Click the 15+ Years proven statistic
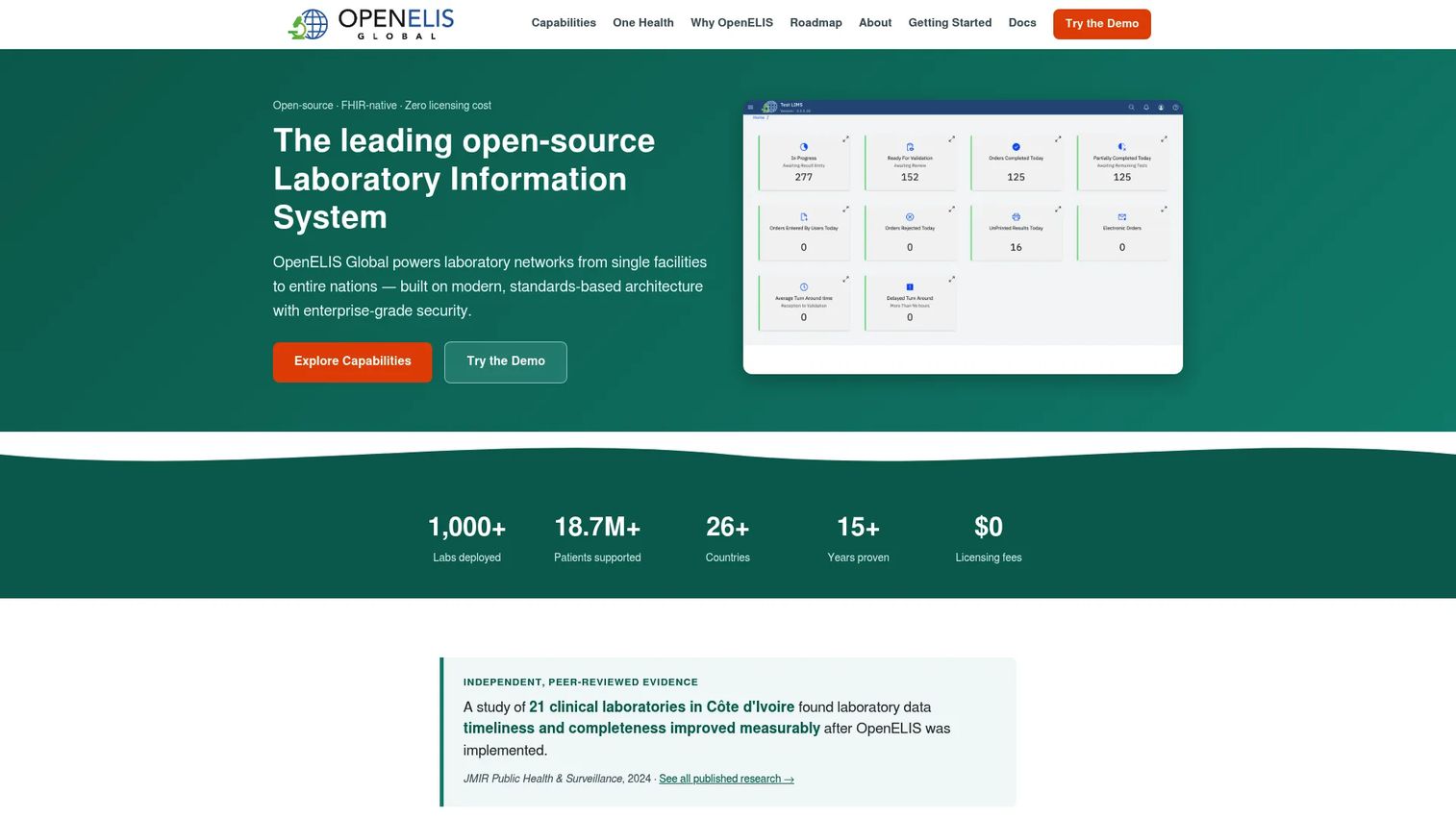Viewport: 1456px width, 818px height. [859, 538]
